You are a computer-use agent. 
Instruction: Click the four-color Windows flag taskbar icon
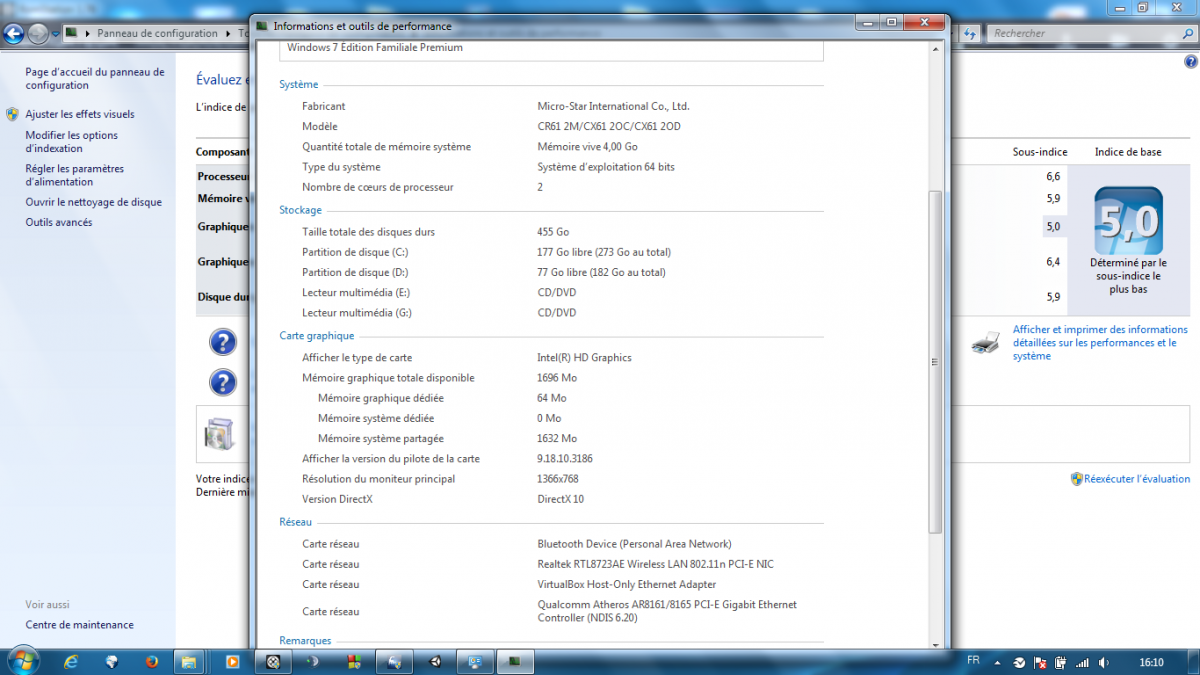click(x=353, y=662)
